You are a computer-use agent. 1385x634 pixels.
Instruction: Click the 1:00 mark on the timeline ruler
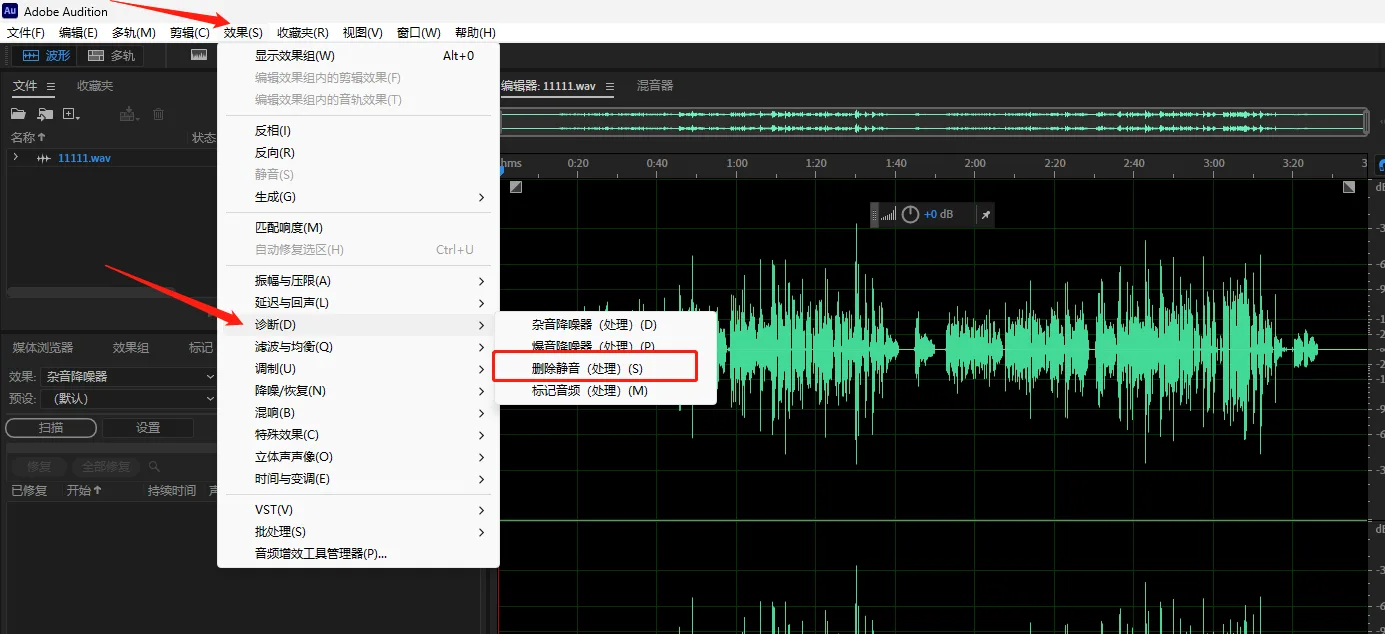click(737, 163)
